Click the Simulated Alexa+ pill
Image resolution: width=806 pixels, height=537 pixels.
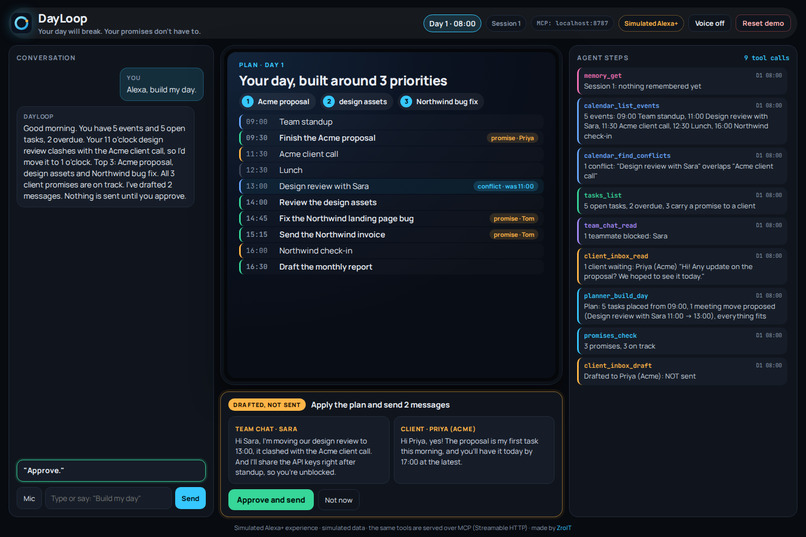tap(651, 24)
